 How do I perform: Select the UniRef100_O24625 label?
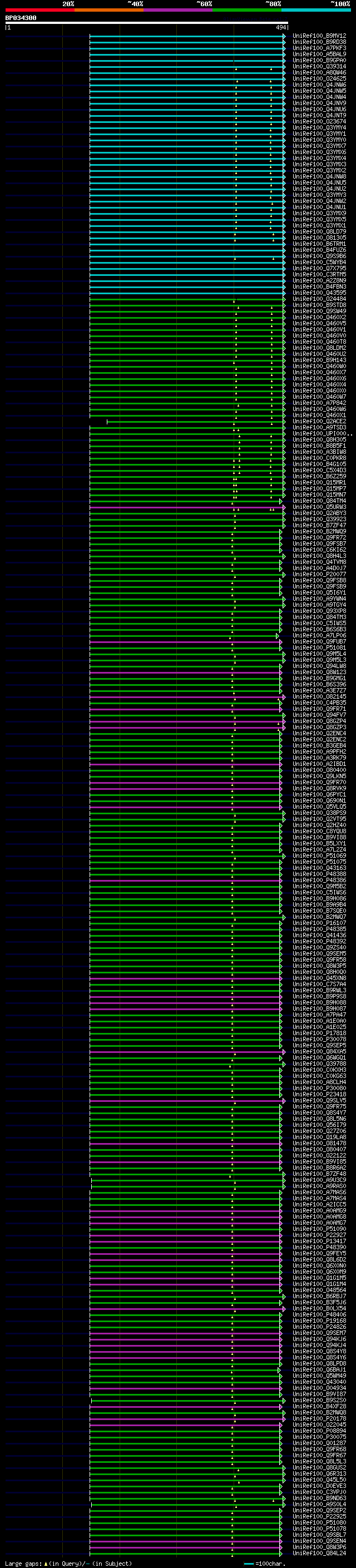point(319,78)
